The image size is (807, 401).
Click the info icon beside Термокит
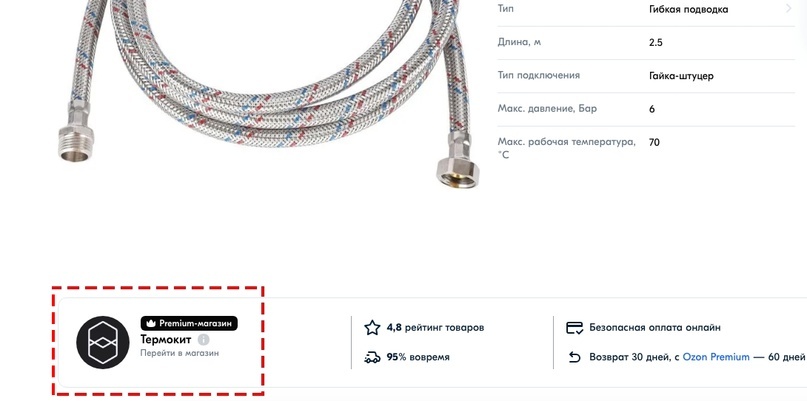click(x=204, y=340)
